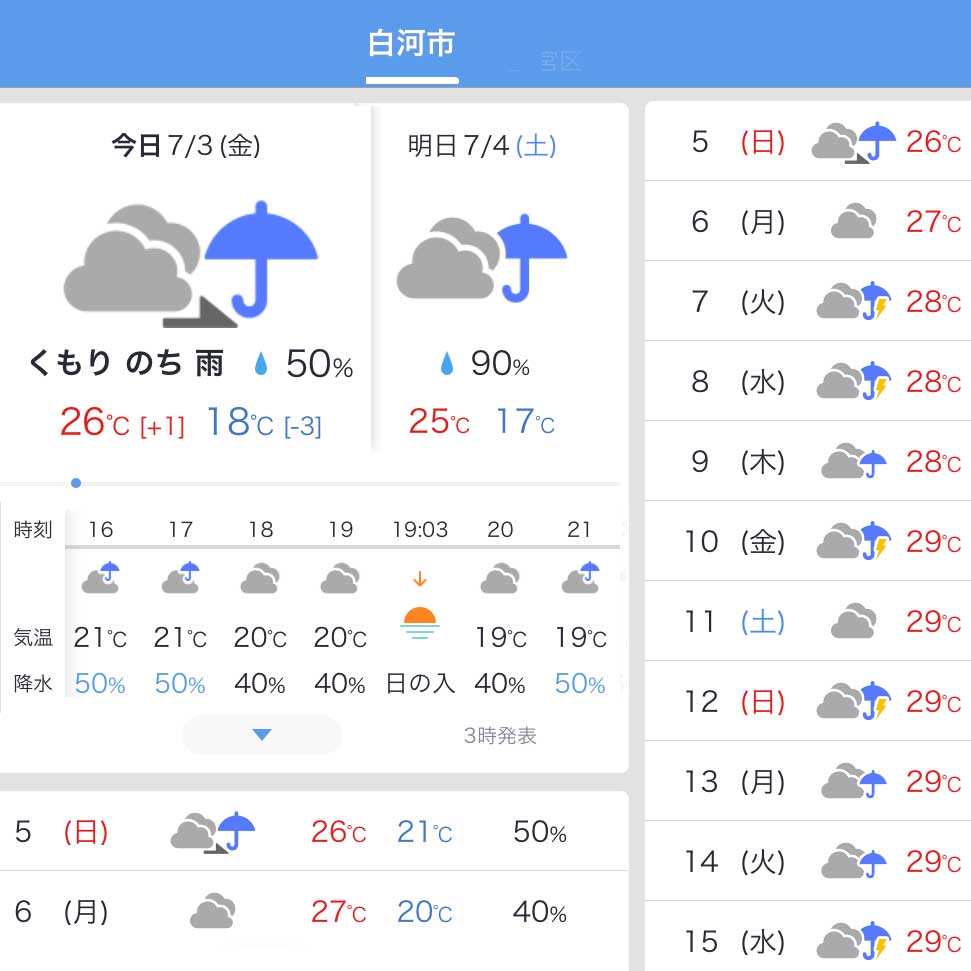
Task: Open the 7 (火) thunderstorm forecast row
Action: click(808, 302)
